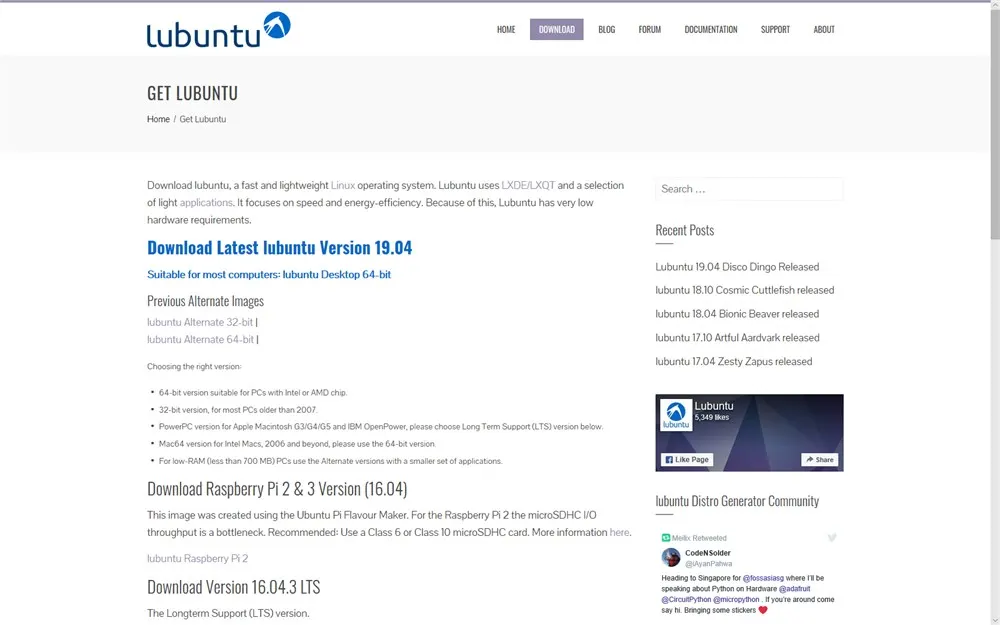
Task: Focus the Search input field
Action: (749, 189)
